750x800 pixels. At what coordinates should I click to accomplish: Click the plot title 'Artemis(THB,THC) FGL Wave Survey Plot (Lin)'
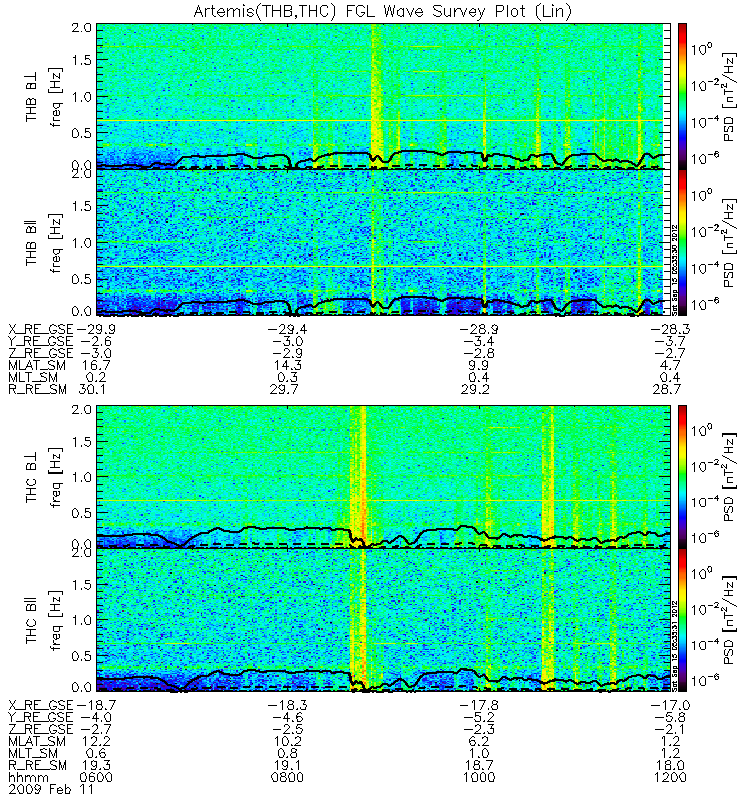382,11
